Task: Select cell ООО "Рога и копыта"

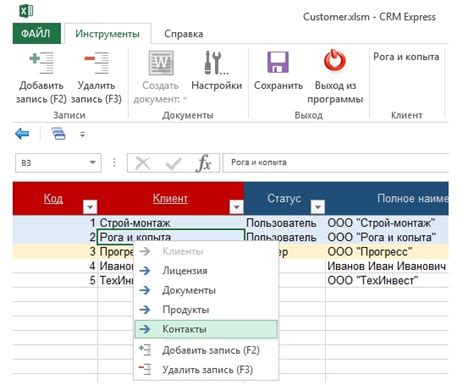Action: pyautogui.click(x=387, y=237)
